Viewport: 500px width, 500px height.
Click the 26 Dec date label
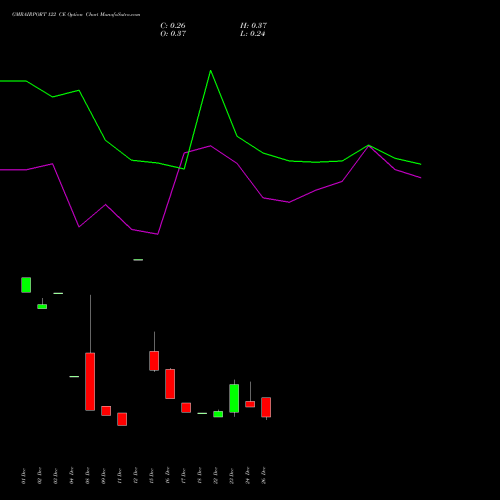263,476
